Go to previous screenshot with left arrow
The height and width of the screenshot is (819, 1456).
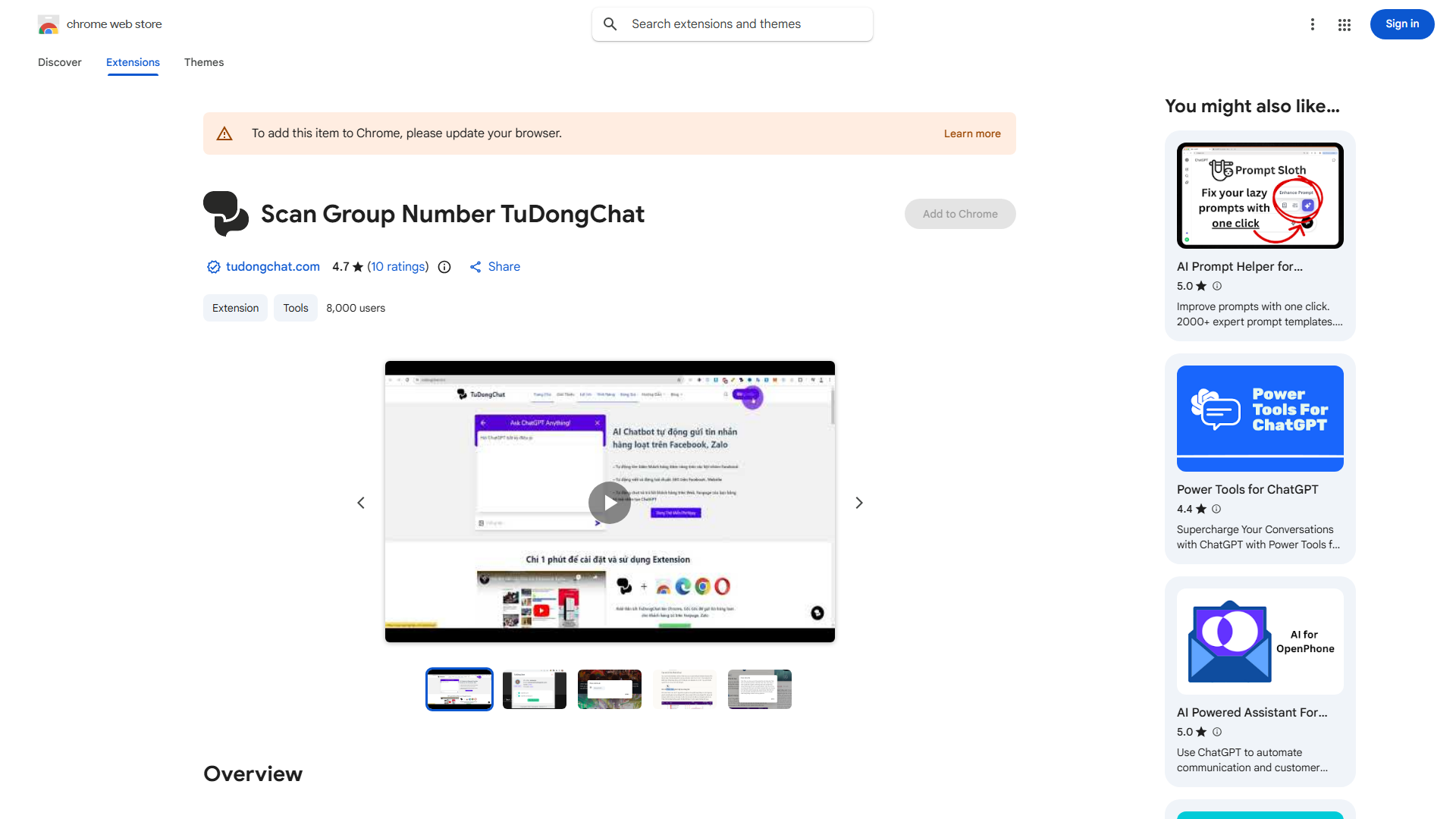tap(361, 503)
